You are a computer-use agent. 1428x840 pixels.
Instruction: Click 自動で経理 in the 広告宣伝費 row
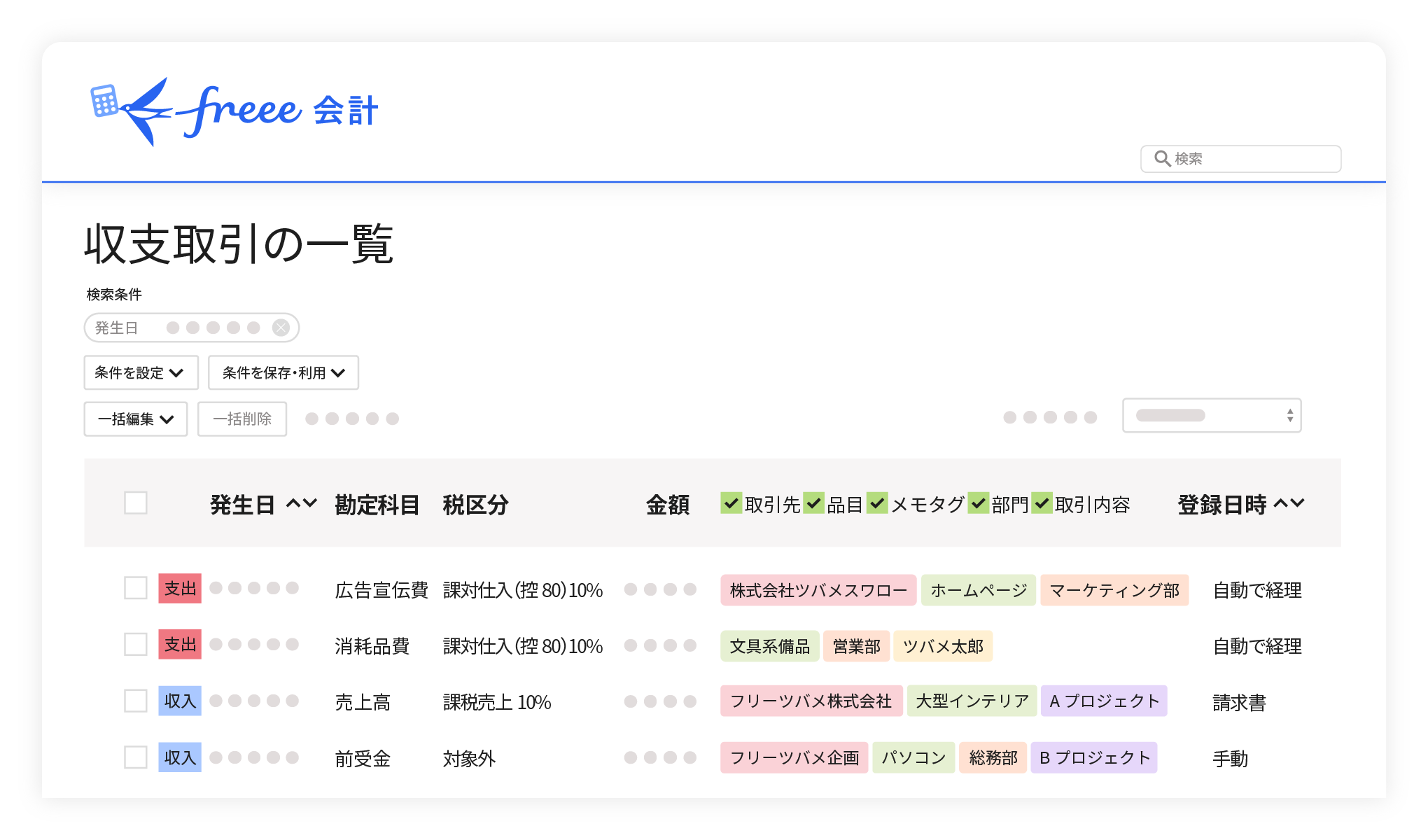coord(1257,590)
